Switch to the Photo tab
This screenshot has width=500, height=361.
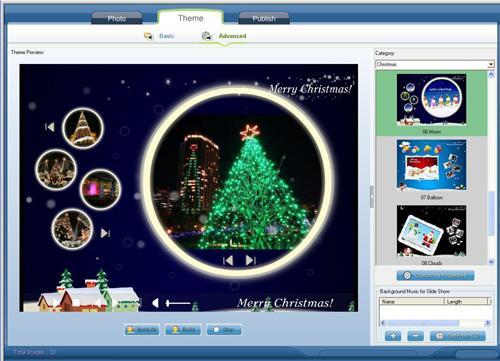click(x=117, y=18)
